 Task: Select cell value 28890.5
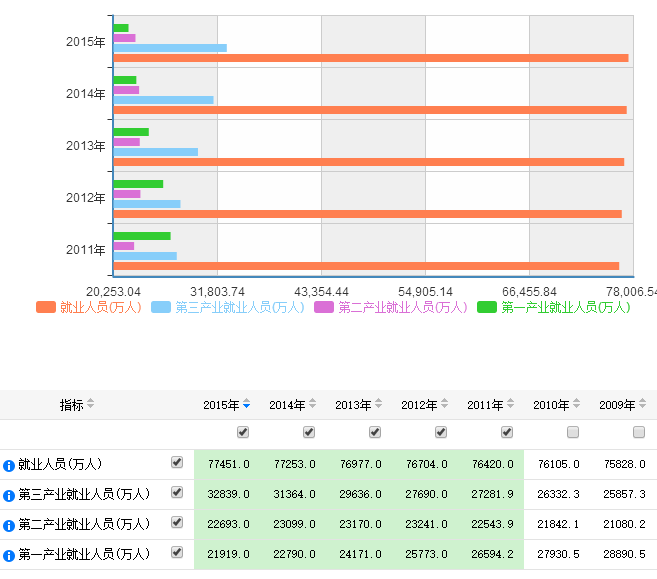pyautogui.click(x=625, y=554)
